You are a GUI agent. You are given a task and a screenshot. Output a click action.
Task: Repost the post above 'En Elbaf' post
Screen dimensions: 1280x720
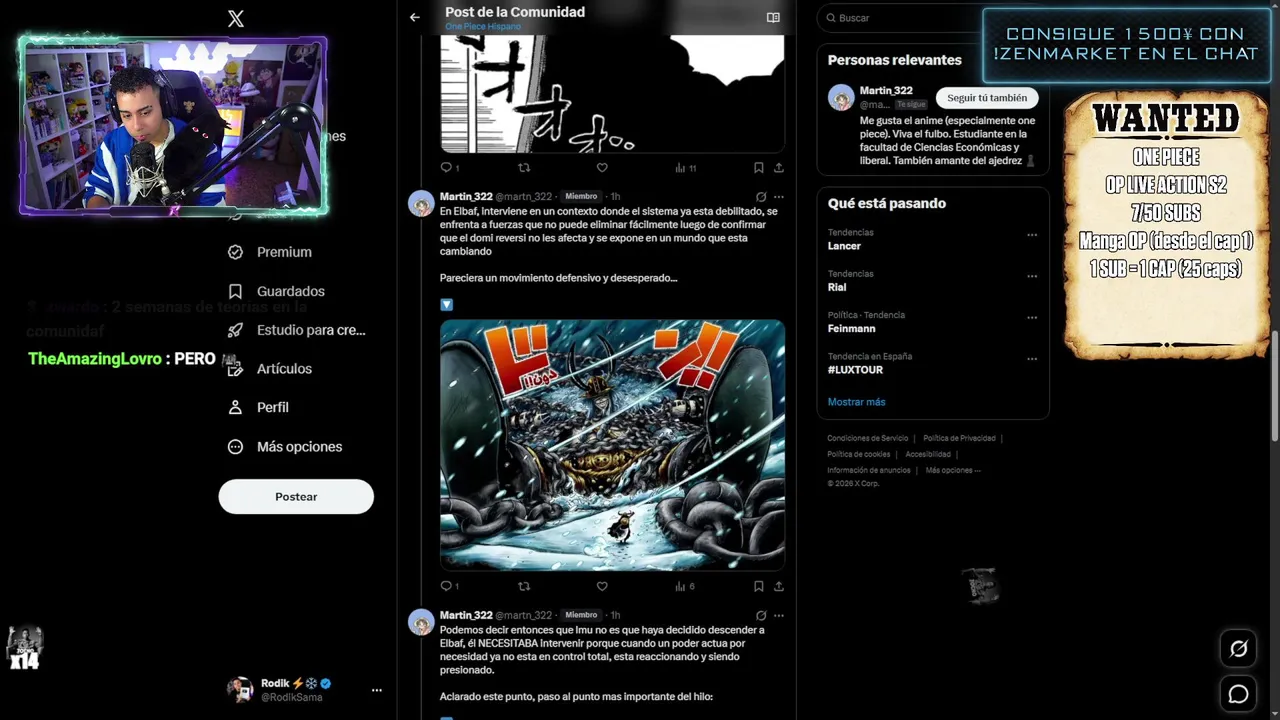[x=524, y=167]
